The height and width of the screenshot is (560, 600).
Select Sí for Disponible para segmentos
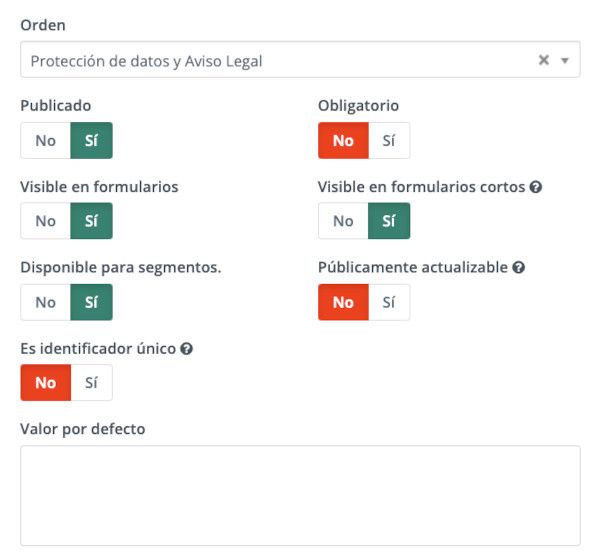coord(91,302)
